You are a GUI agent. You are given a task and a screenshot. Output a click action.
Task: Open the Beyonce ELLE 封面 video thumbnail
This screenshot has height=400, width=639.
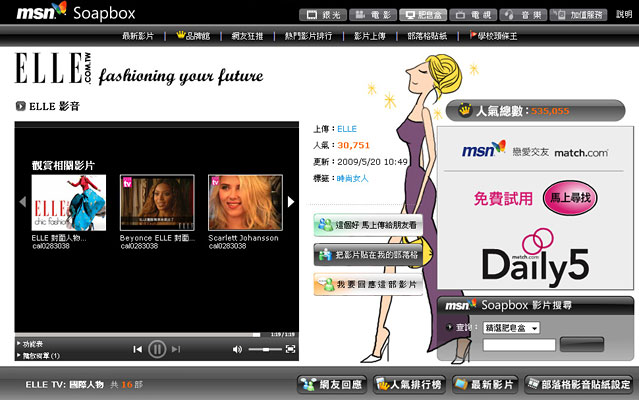pos(157,203)
